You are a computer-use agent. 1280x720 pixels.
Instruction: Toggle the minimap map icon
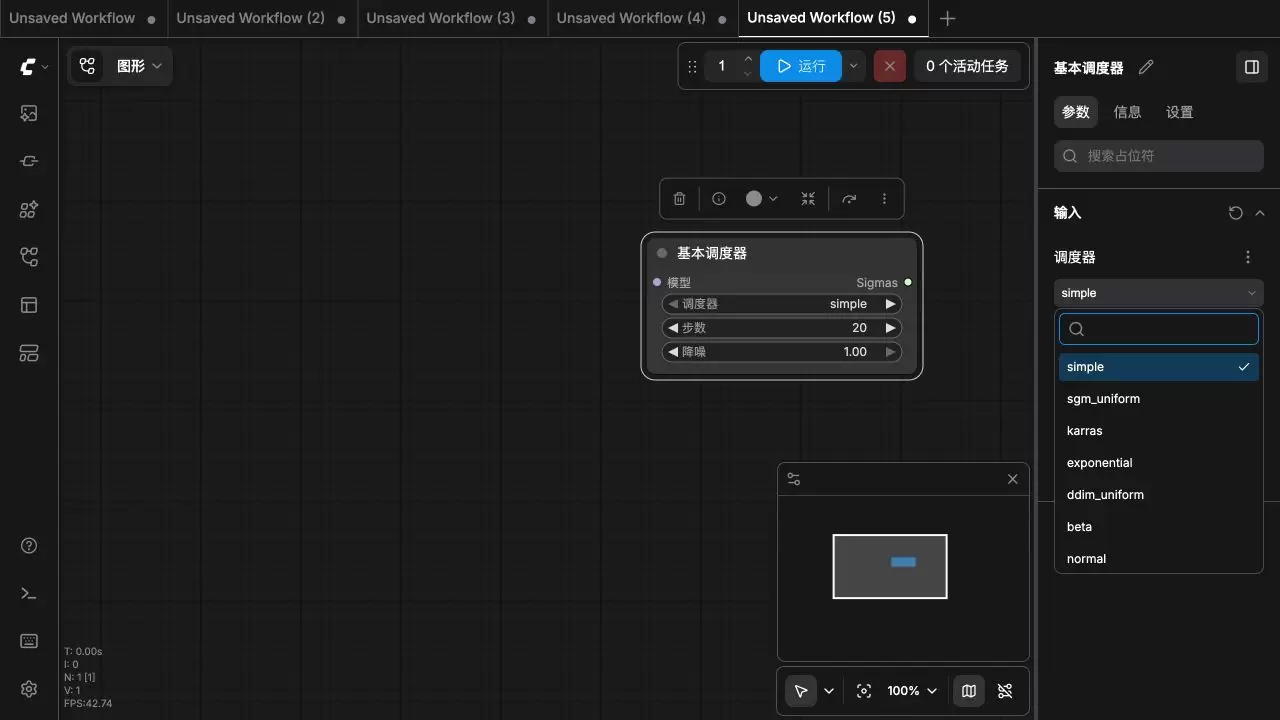pos(968,691)
